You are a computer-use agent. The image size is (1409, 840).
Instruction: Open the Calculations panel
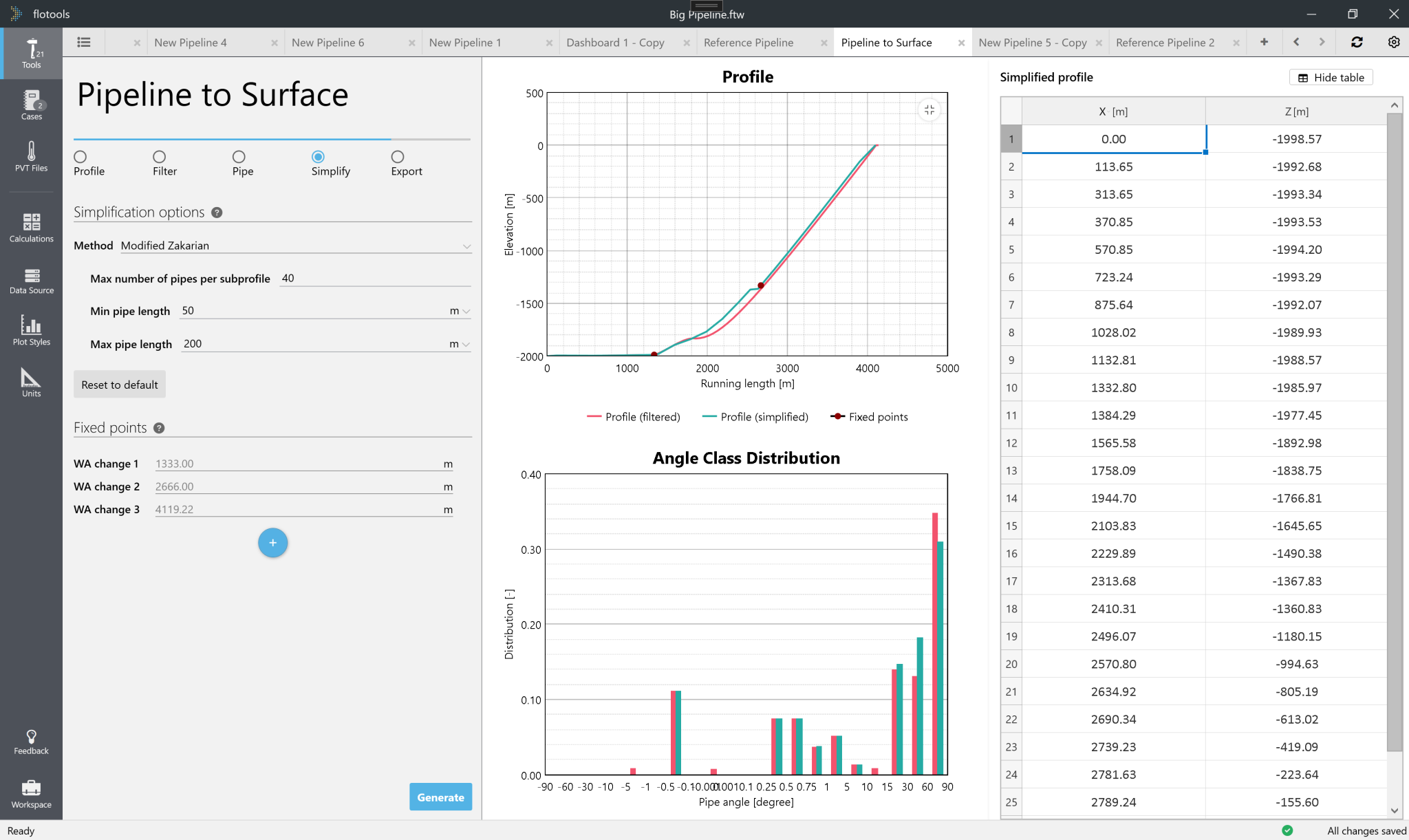(31, 227)
